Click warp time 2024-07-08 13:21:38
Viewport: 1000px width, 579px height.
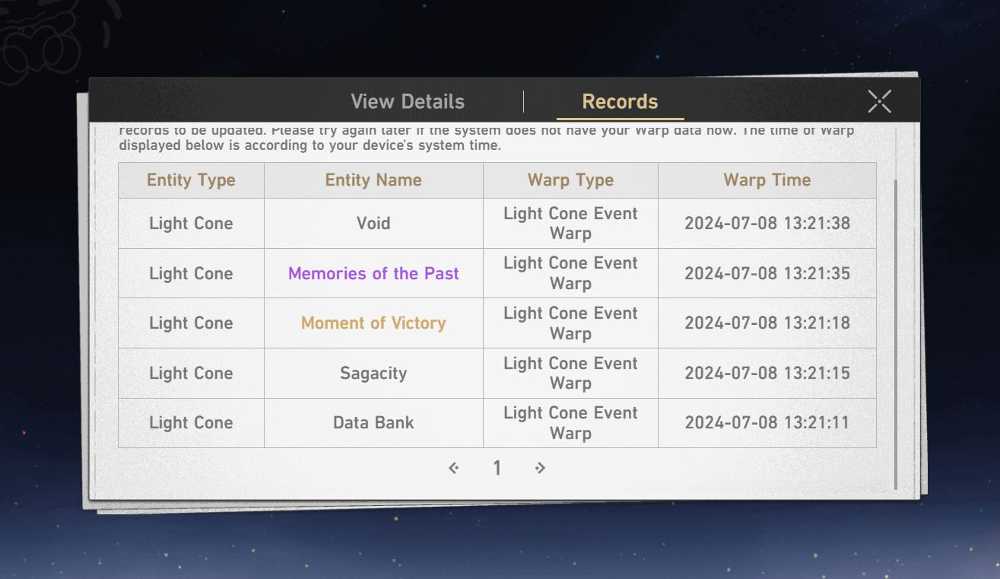(x=767, y=223)
